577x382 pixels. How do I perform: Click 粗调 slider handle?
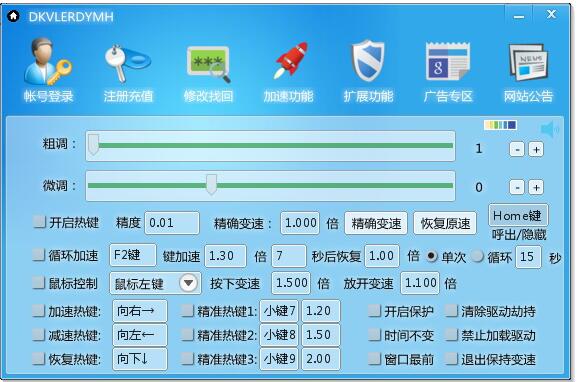pos(93,144)
